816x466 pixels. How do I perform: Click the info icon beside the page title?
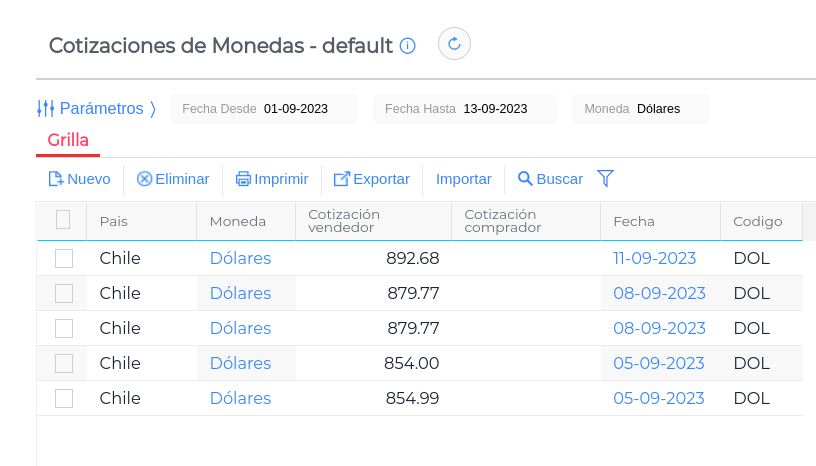click(x=407, y=46)
